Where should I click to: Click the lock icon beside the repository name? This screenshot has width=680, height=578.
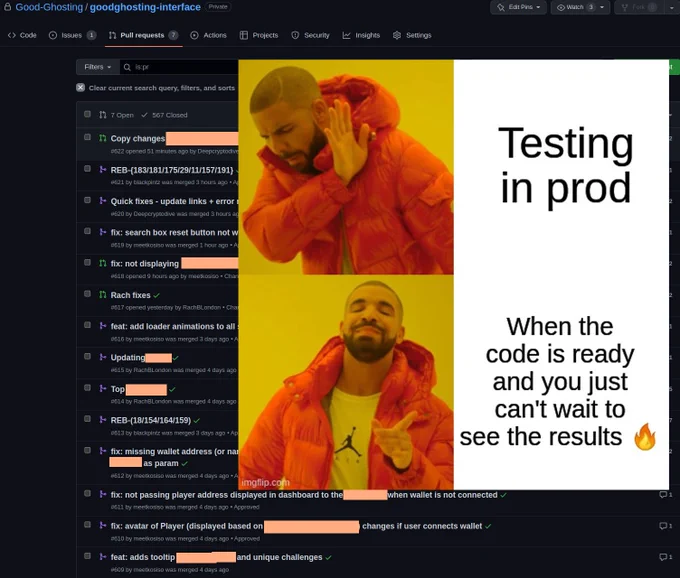click(7, 7)
